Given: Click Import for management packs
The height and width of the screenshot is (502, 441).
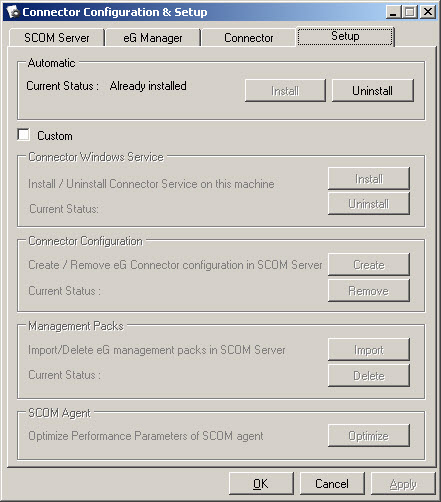Looking at the screenshot, I should (369, 350).
